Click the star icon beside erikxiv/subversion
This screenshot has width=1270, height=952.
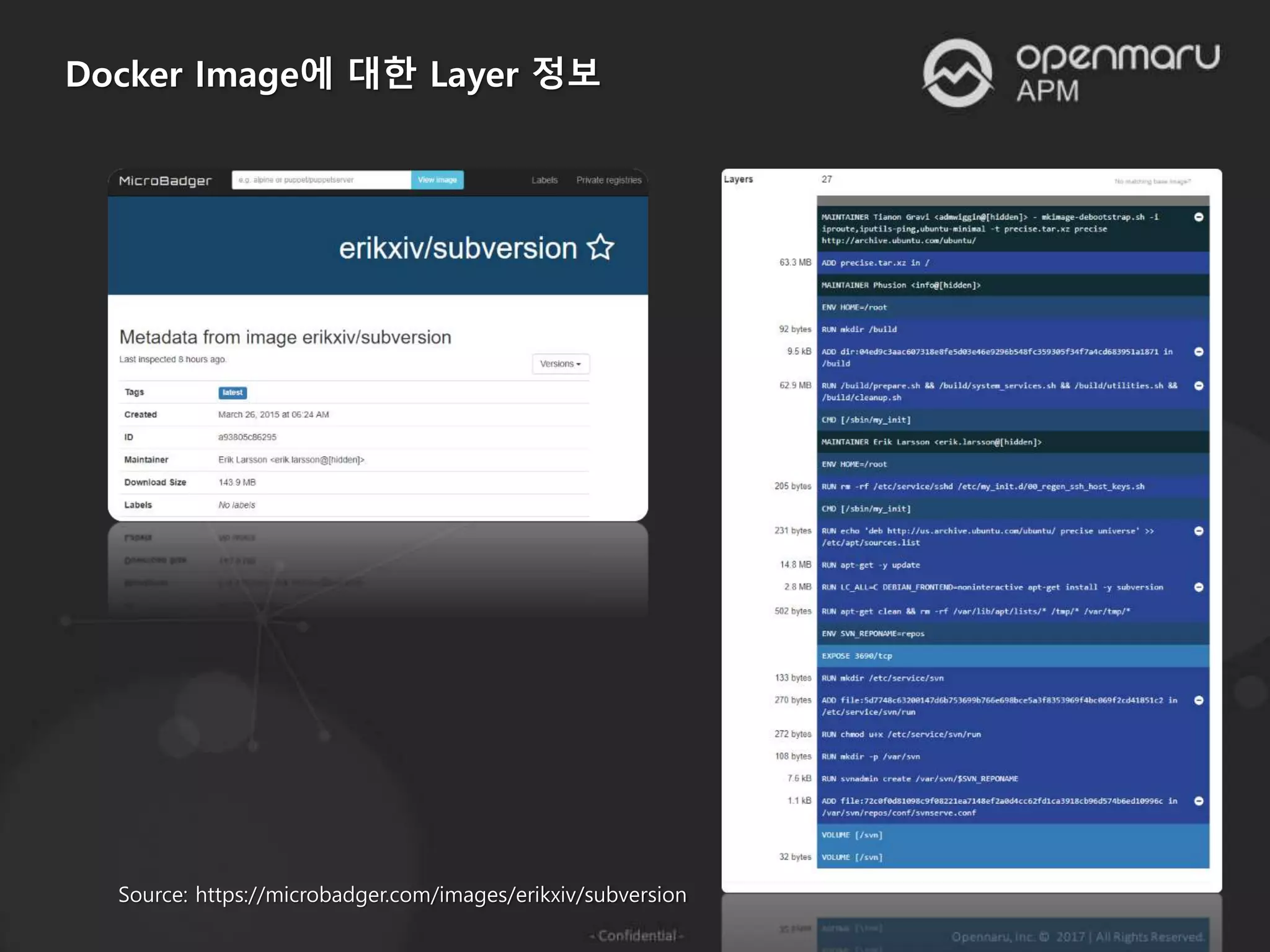click(600, 248)
